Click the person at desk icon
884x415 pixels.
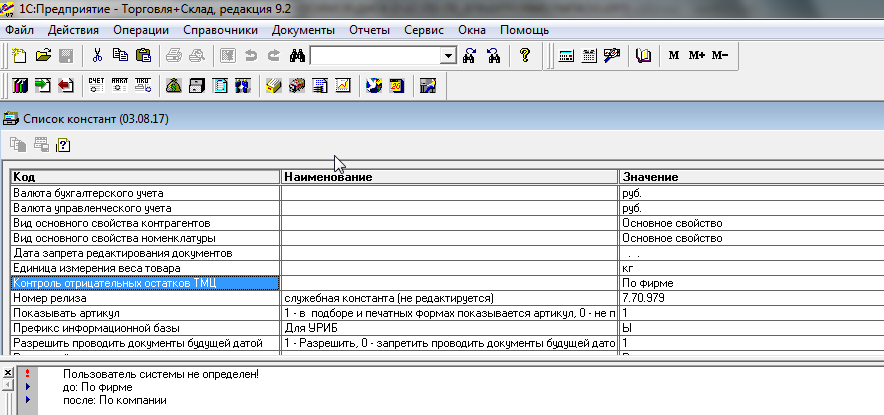tap(428, 86)
